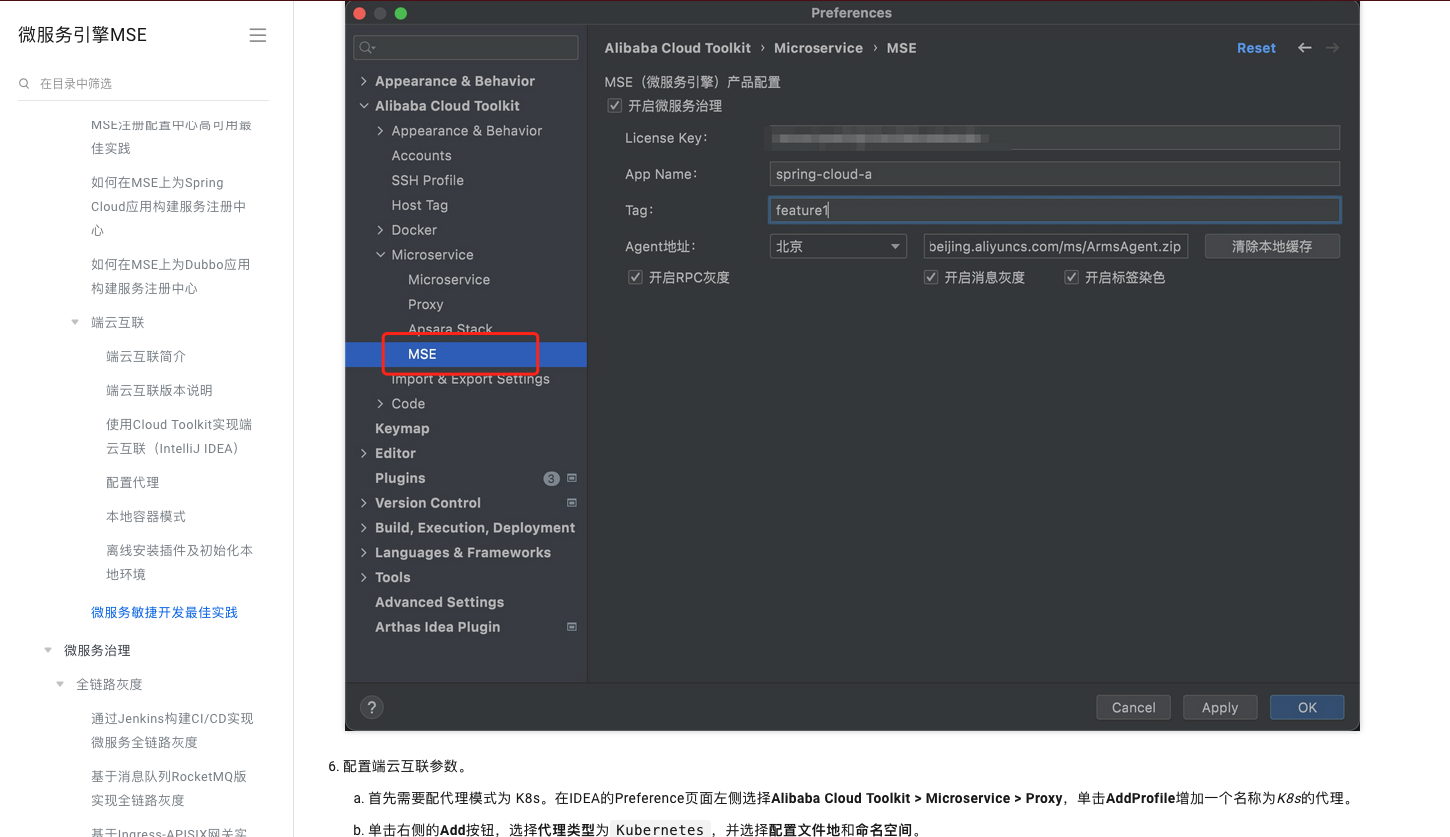The width and height of the screenshot is (1450, 837).
Task: Open the Keymap settings
Action: point(402,428)
